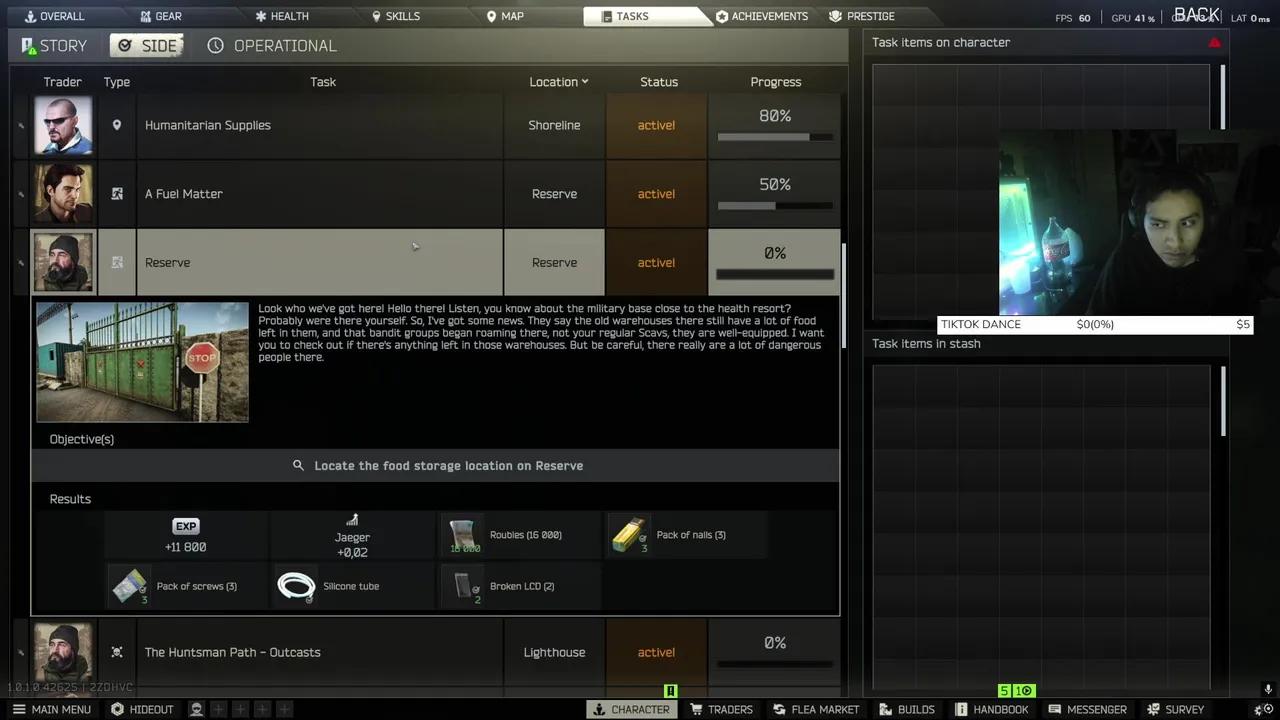1280x720 pixels.
Task: Open the Gear tab
Action: (160, 16)
